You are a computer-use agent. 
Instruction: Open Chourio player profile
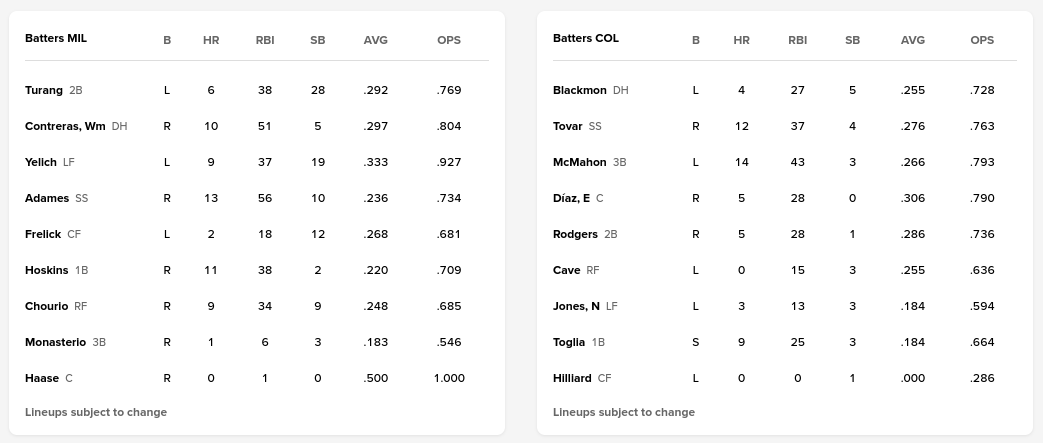tap(47, 306)
